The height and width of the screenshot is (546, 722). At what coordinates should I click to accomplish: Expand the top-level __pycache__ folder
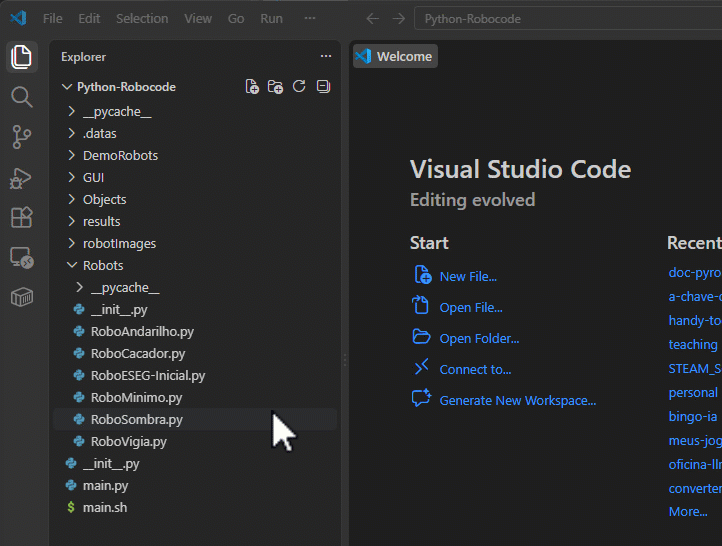(x=71, y=111)
